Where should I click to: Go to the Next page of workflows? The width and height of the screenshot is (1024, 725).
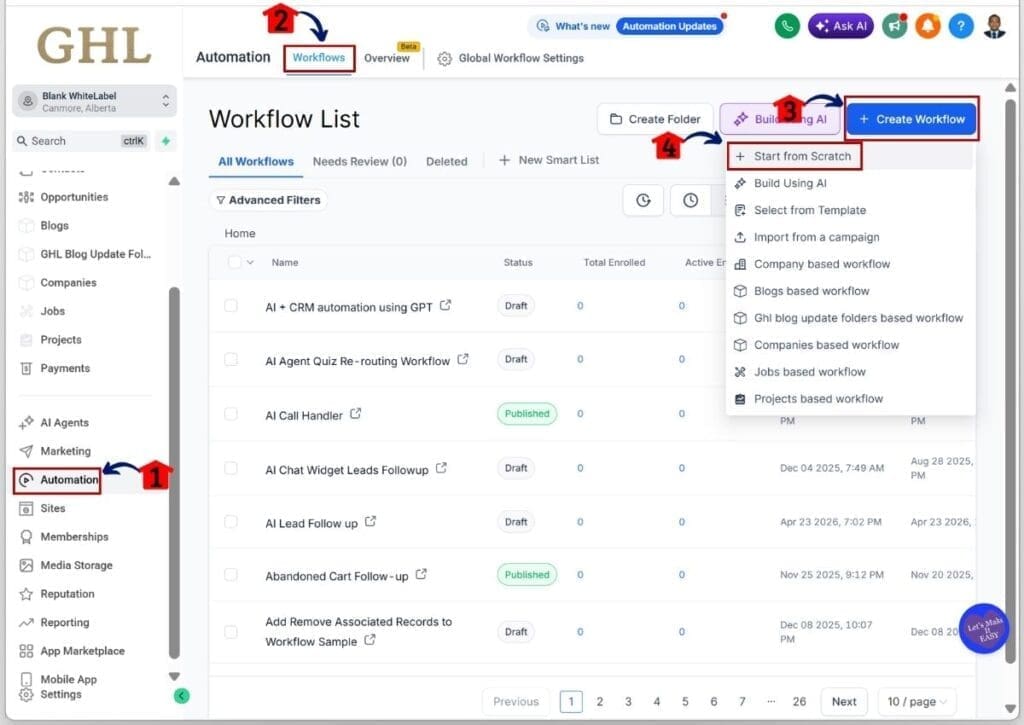pyautogui.click(x=844, y=701)
